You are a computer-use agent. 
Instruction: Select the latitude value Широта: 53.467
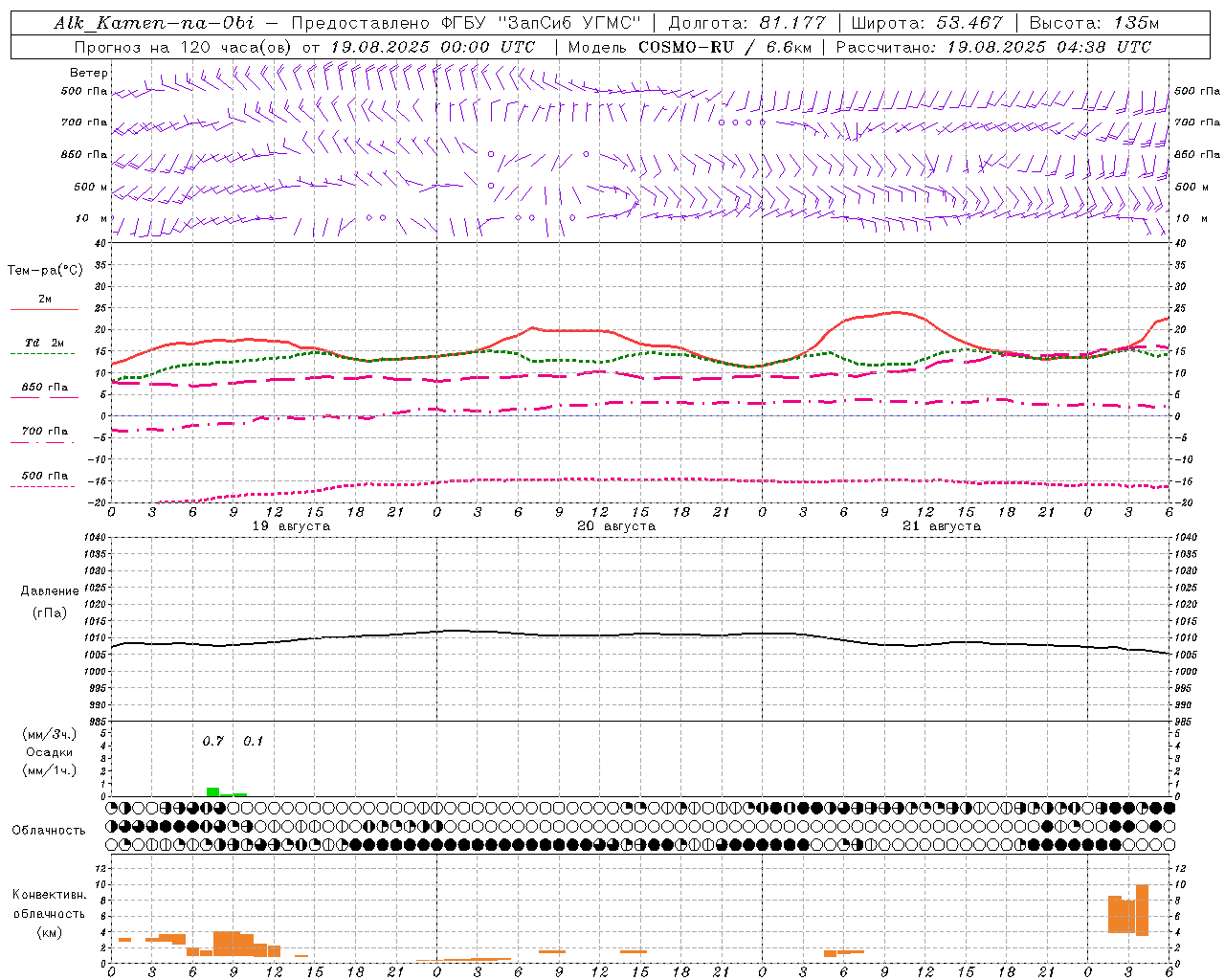pos(926,23)
